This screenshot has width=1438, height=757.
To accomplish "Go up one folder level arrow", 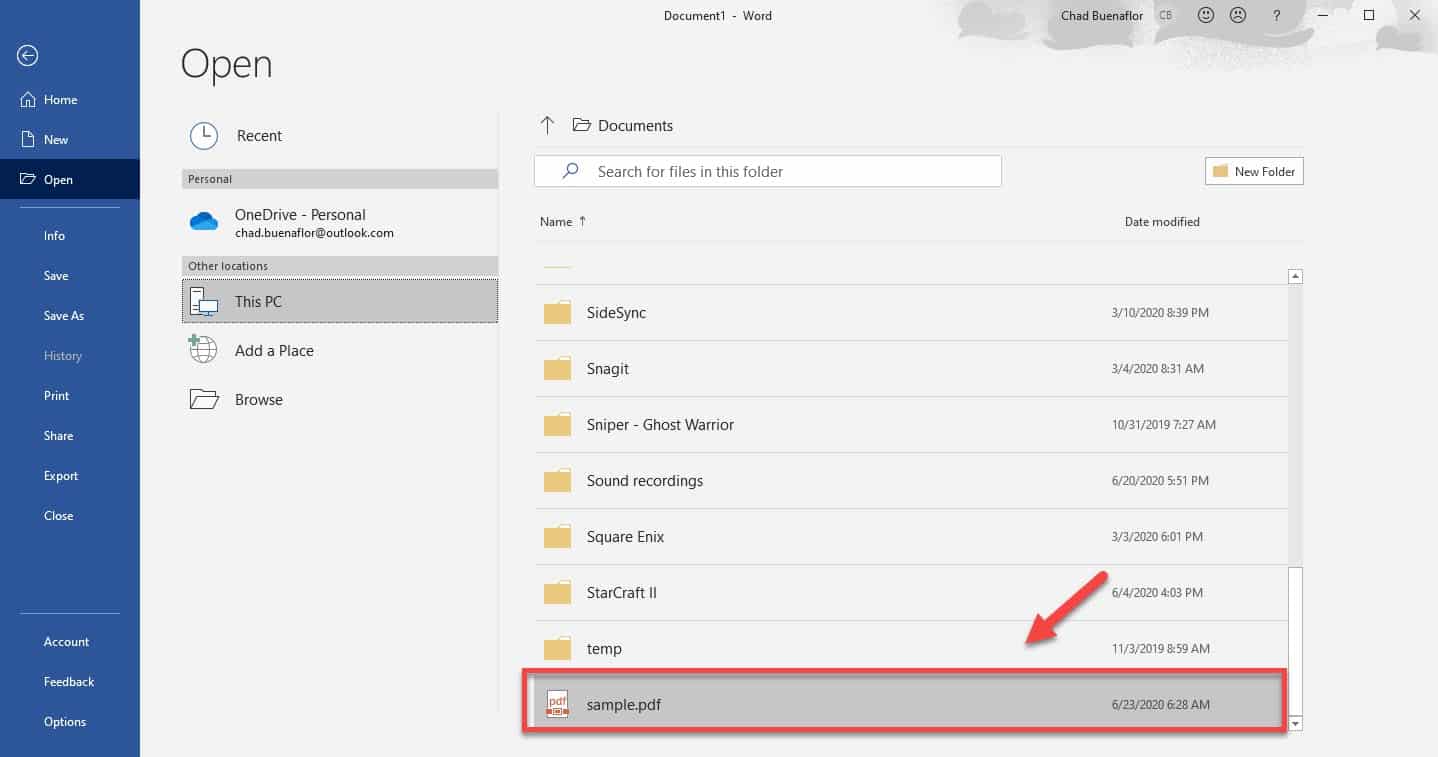I will coord(547,125).
